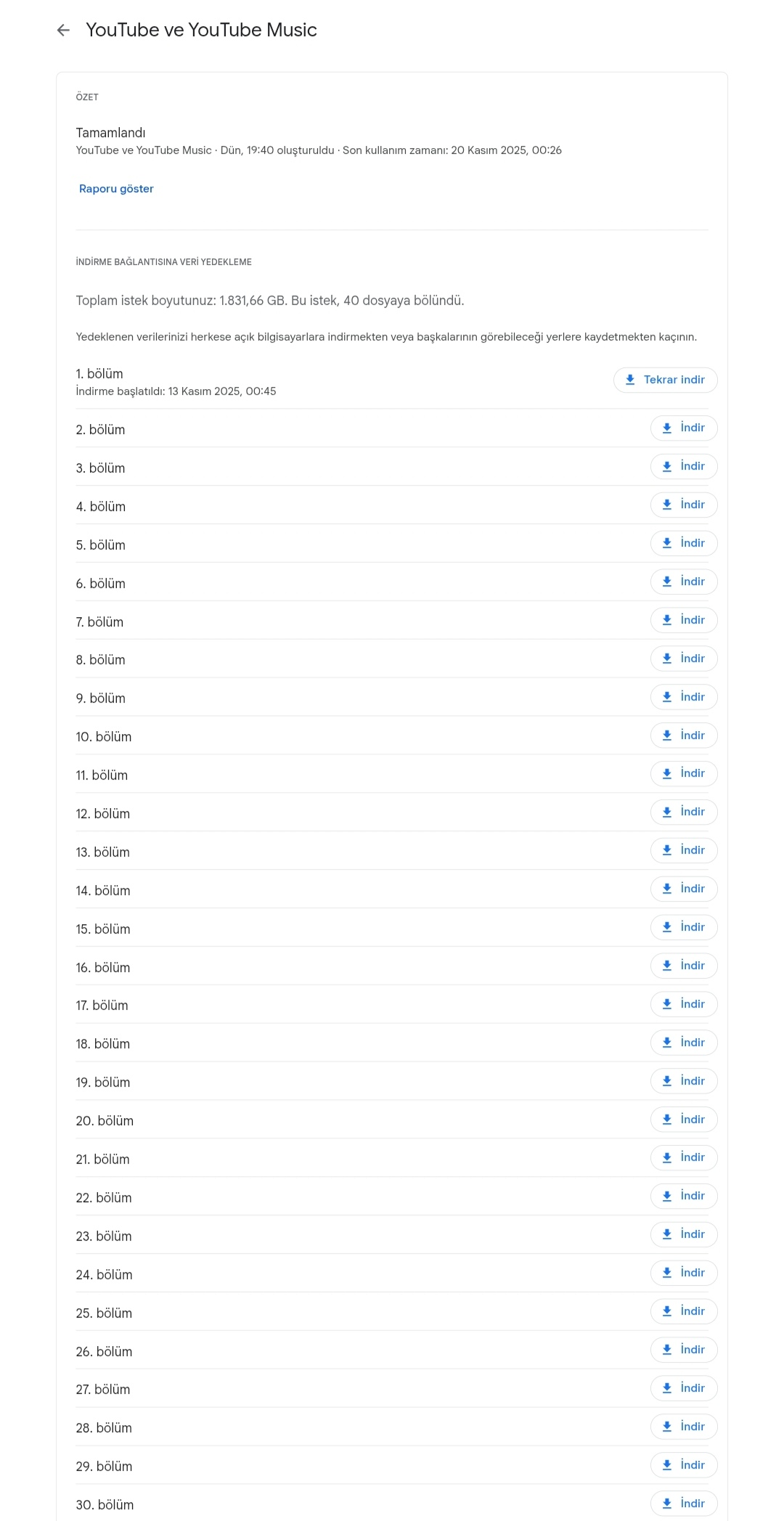Start download of 20. bölüm
Screen dimensions: 784x1521
684,1120
